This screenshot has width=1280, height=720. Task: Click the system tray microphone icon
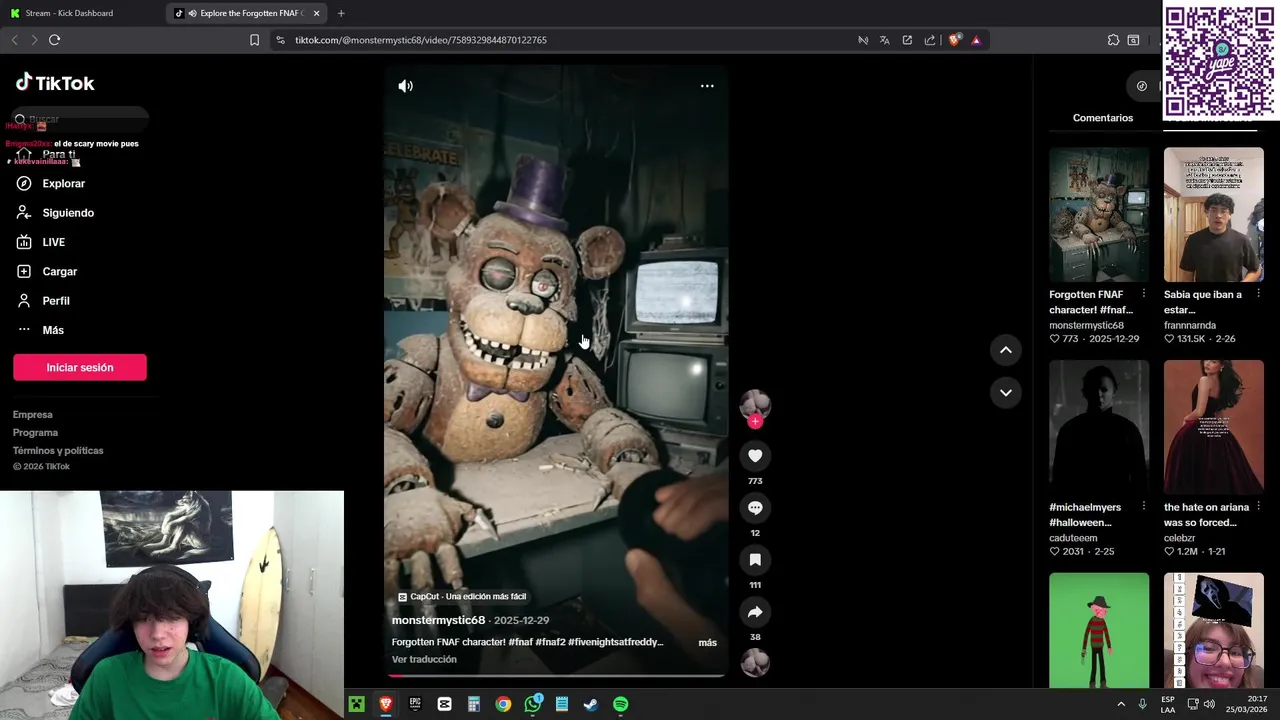[x=1142, y=705]
